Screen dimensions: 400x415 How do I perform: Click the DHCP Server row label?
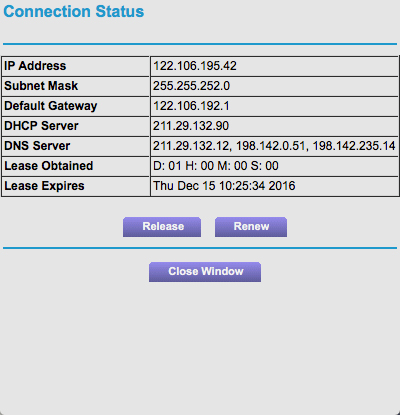pyautogui.click(x=41, y=126)
